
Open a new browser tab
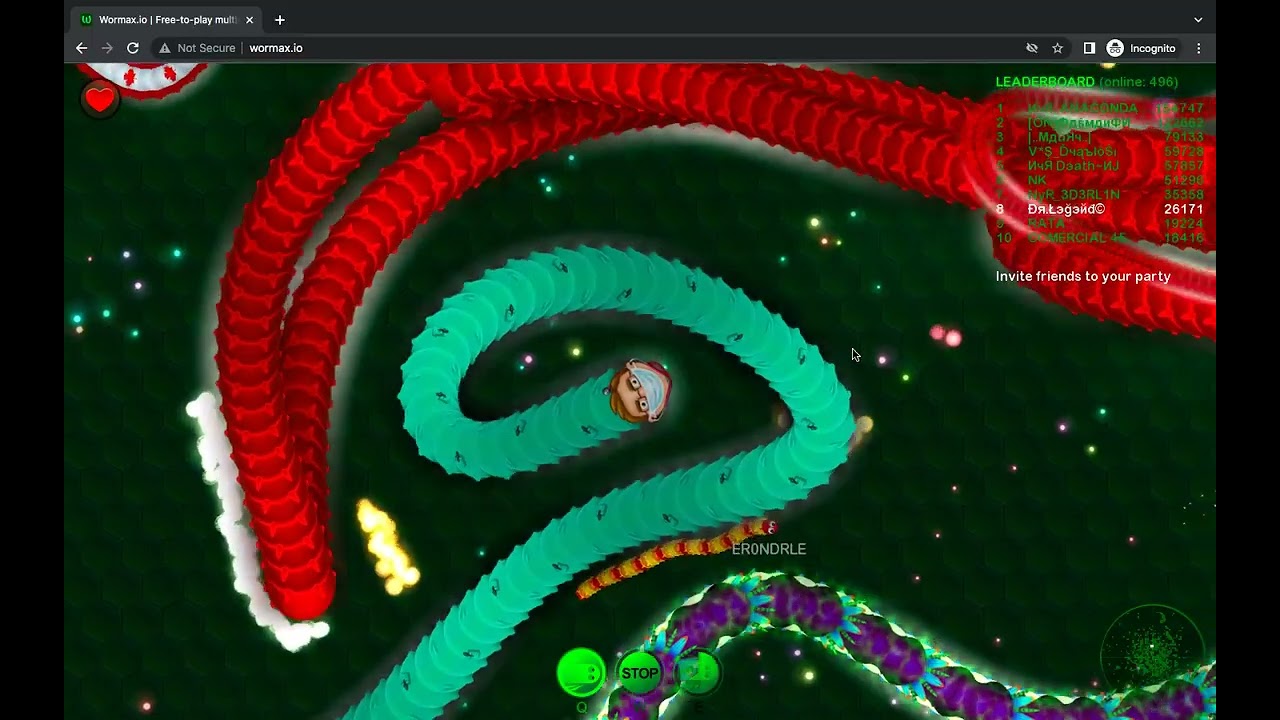(x=280, y=20)
